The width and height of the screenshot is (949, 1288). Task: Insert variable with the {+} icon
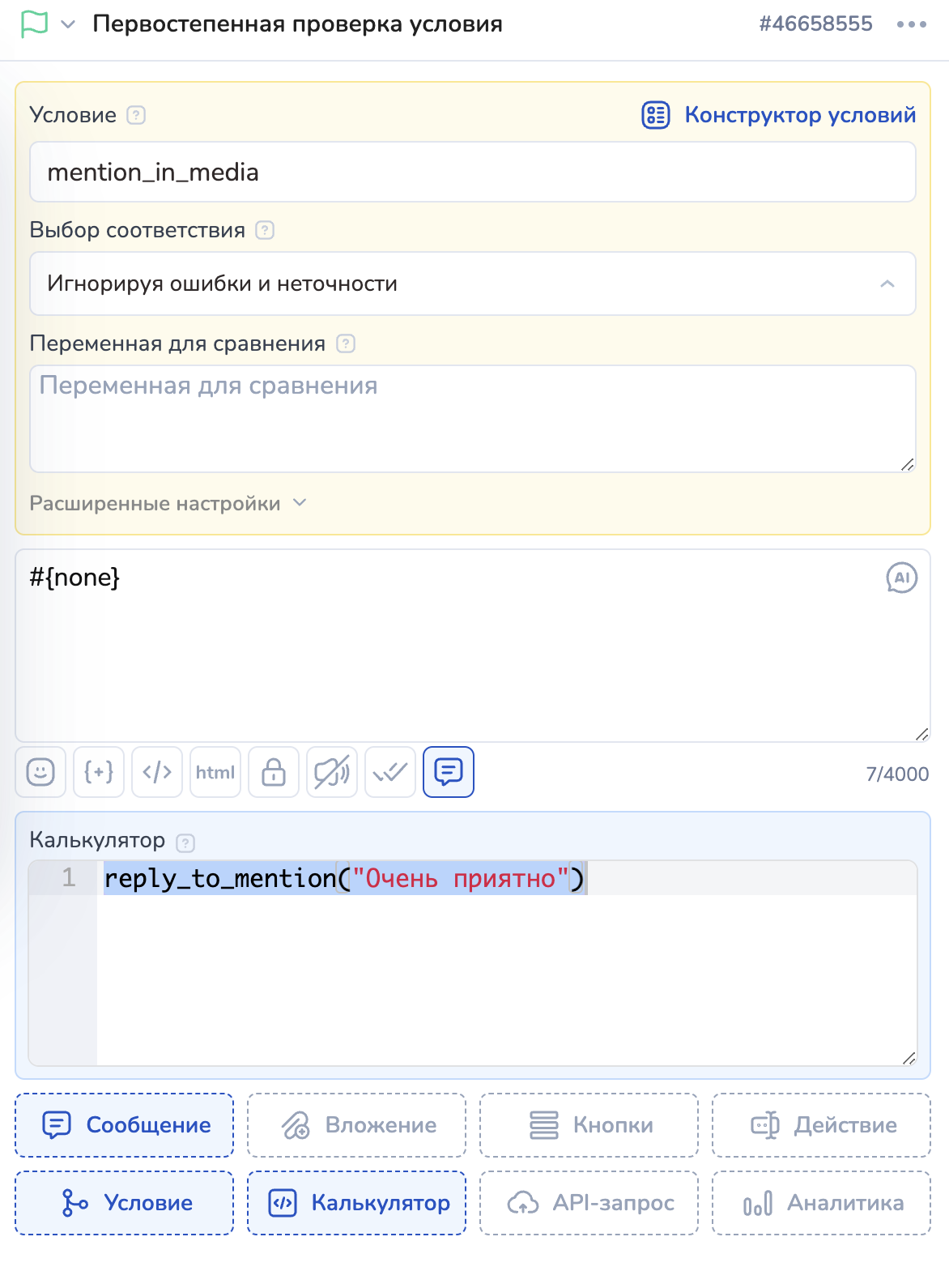click(99, 772)
